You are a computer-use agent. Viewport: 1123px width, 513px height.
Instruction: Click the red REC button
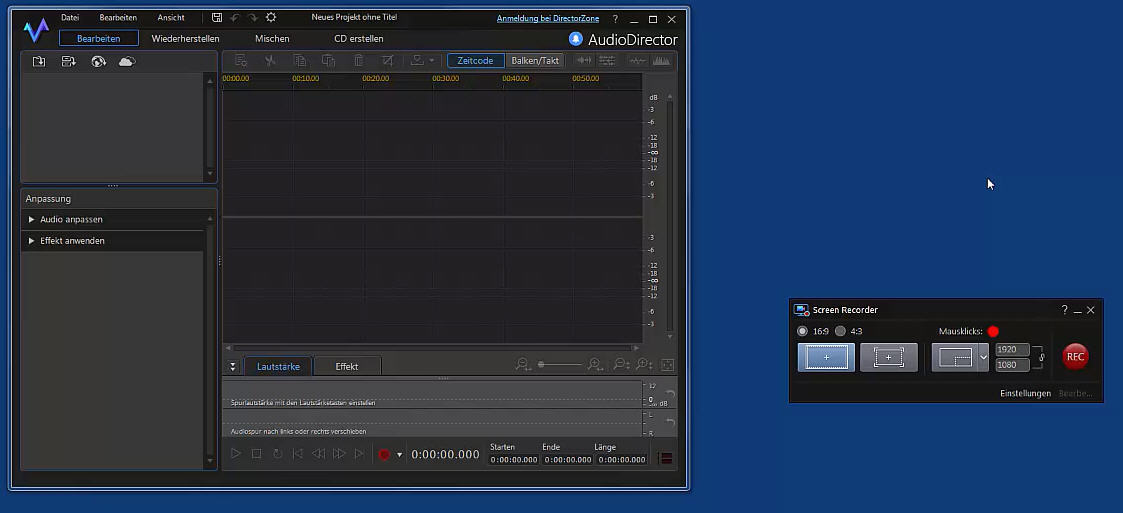pyautogui.click(x=1075, y=356)
